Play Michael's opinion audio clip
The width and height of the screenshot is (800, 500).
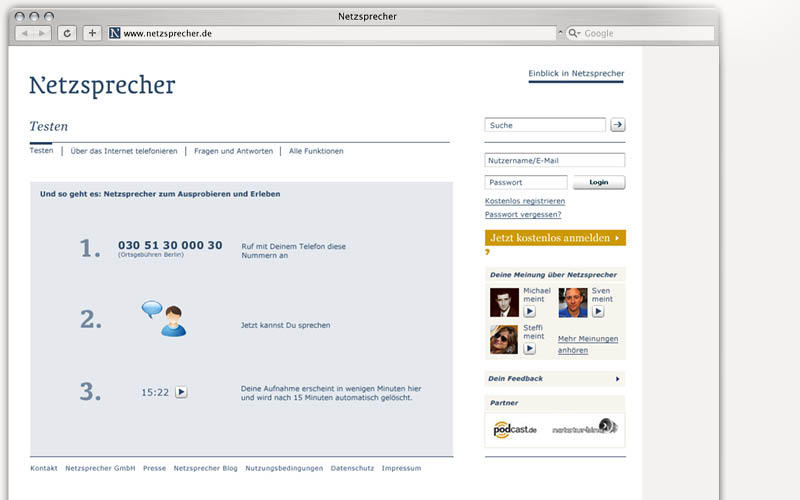(530, 311)
